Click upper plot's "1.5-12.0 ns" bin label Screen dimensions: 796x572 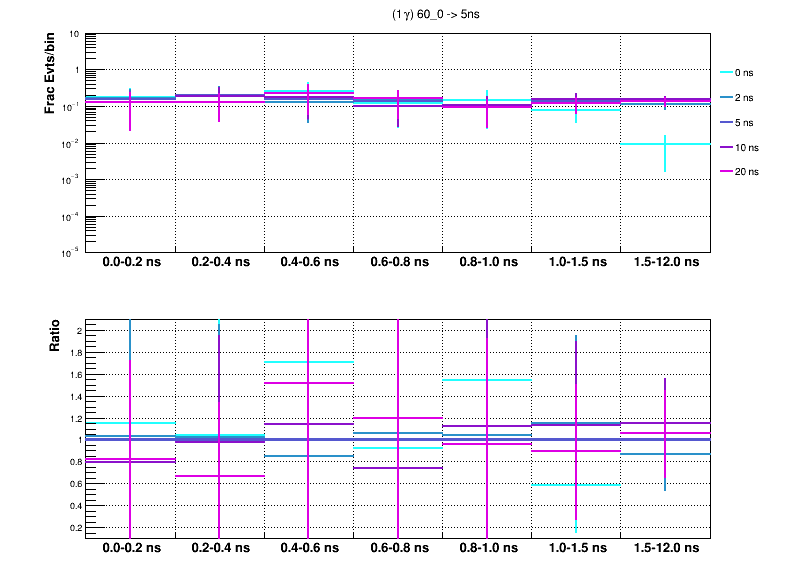666,263
